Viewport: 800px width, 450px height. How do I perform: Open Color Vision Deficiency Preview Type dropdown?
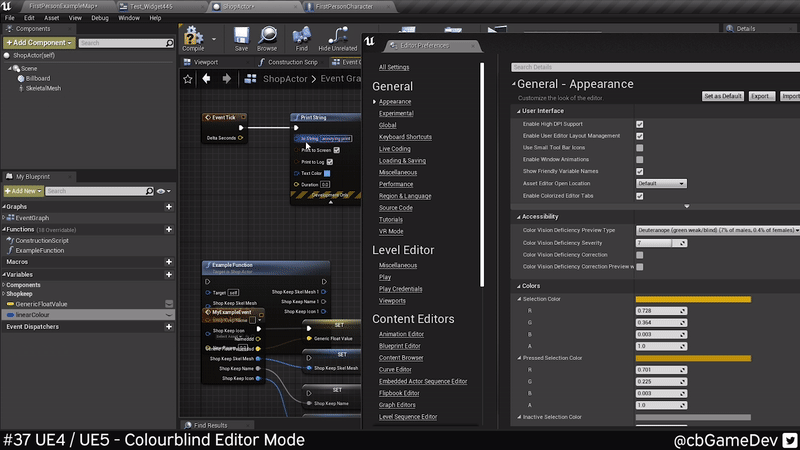click(718, 230)
